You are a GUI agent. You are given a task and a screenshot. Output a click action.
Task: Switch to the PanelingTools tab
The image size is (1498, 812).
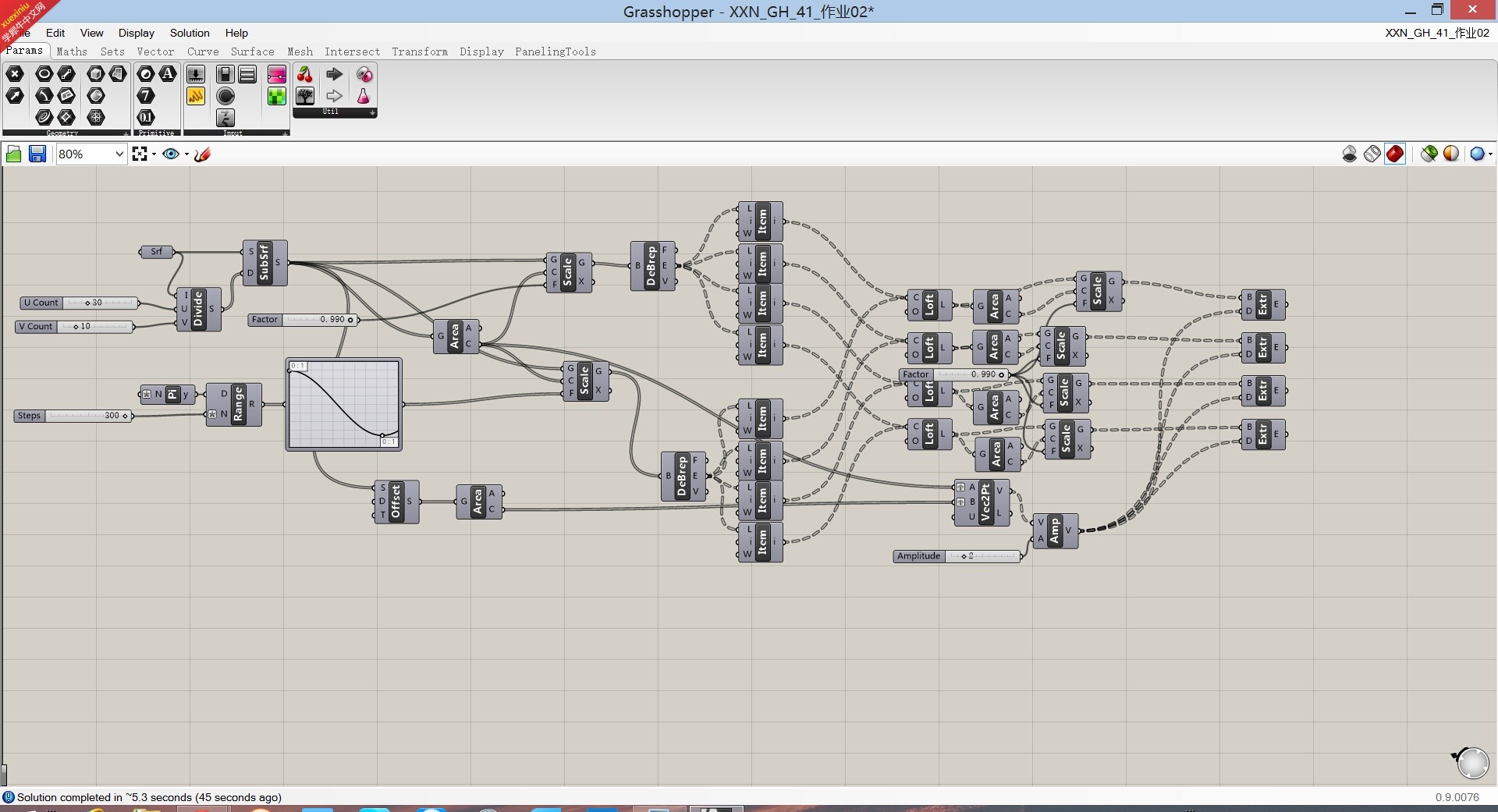[556, 51]
